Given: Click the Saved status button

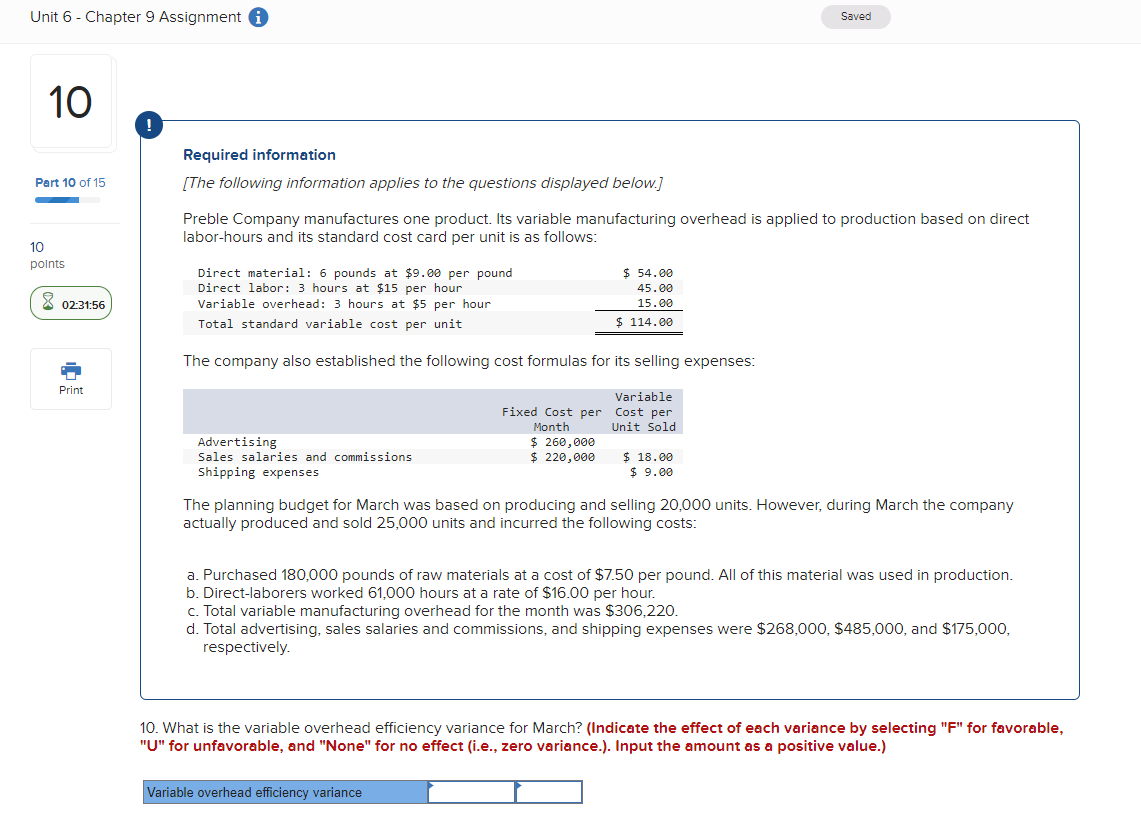Looking at the screenshot, I should pos(856,17).
